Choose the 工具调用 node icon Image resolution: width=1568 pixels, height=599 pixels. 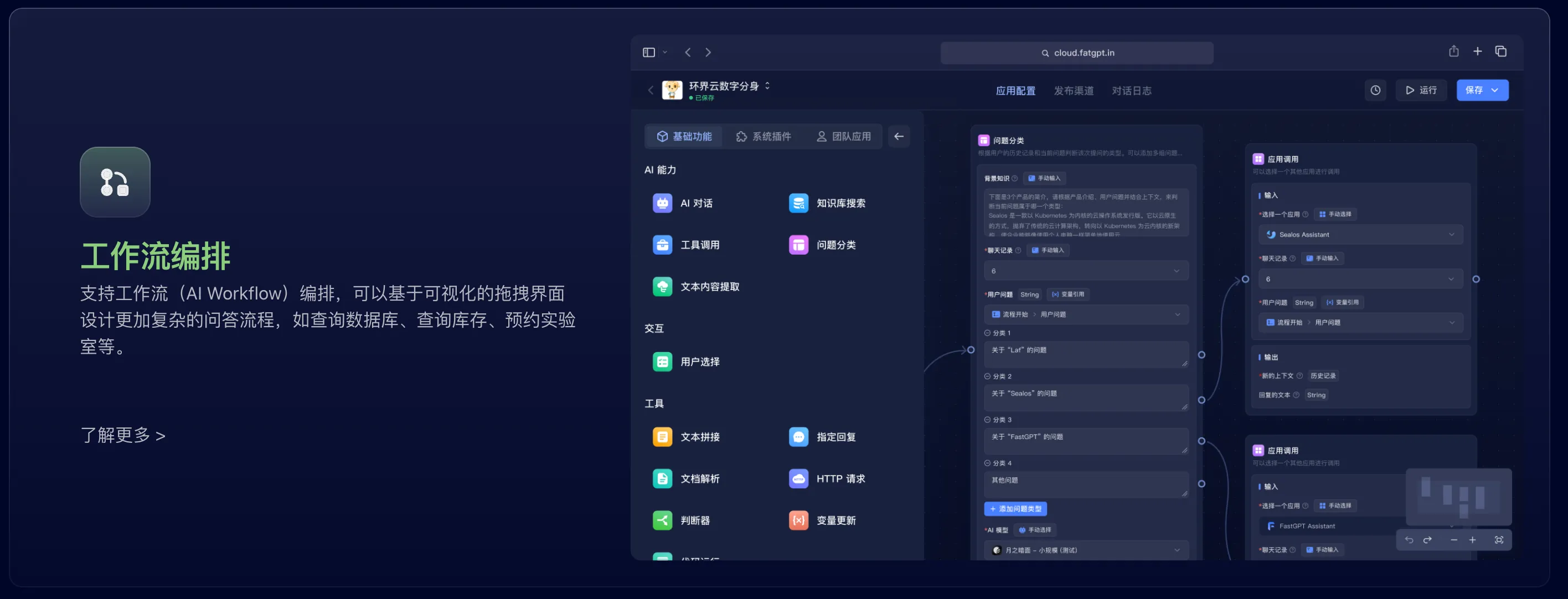662,245
